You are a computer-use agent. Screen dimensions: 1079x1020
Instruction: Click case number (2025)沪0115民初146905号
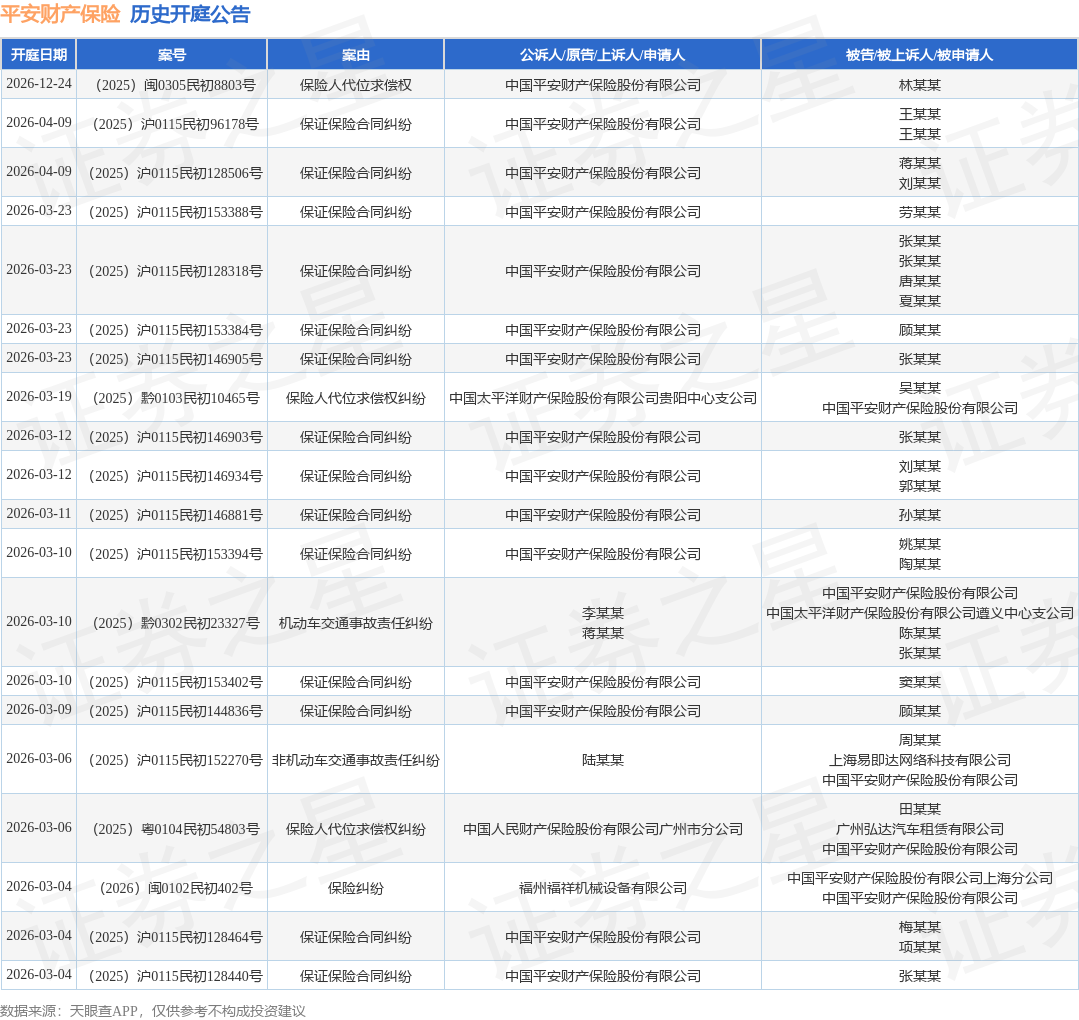[x=171, y=359]
